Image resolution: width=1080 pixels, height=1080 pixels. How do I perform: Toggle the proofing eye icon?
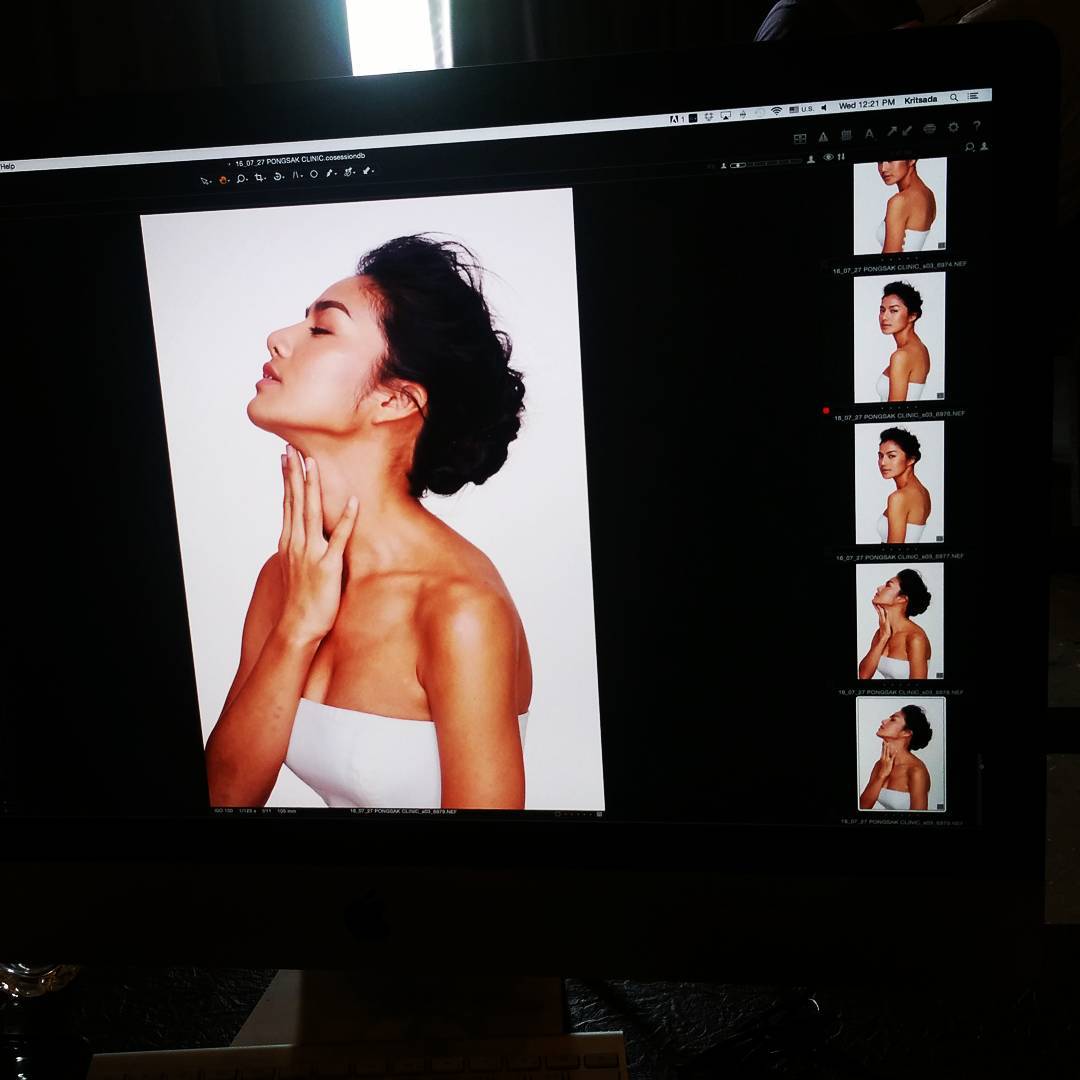point(829,157)
